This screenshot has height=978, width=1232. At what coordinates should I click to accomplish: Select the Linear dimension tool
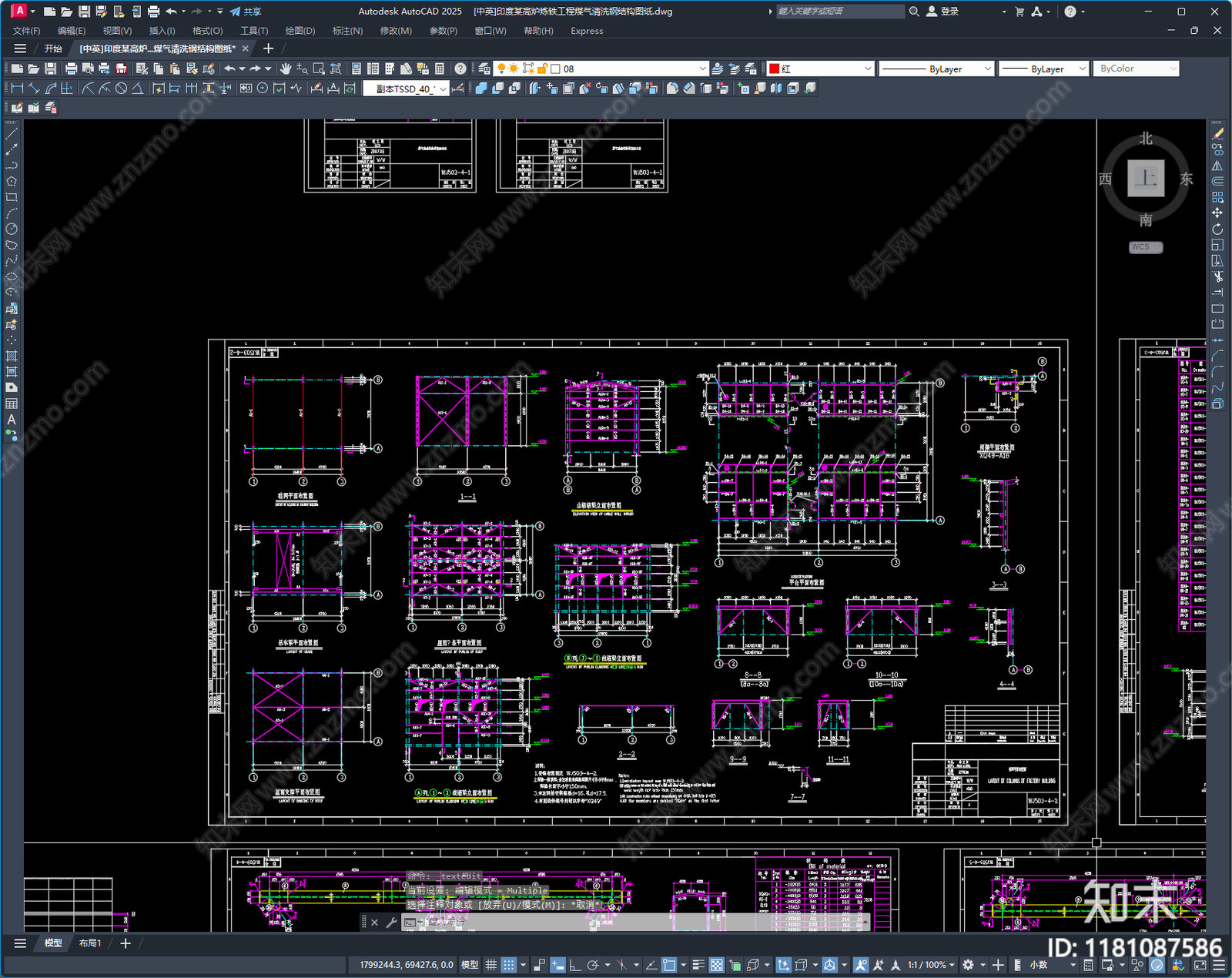[x=17, y=89]
